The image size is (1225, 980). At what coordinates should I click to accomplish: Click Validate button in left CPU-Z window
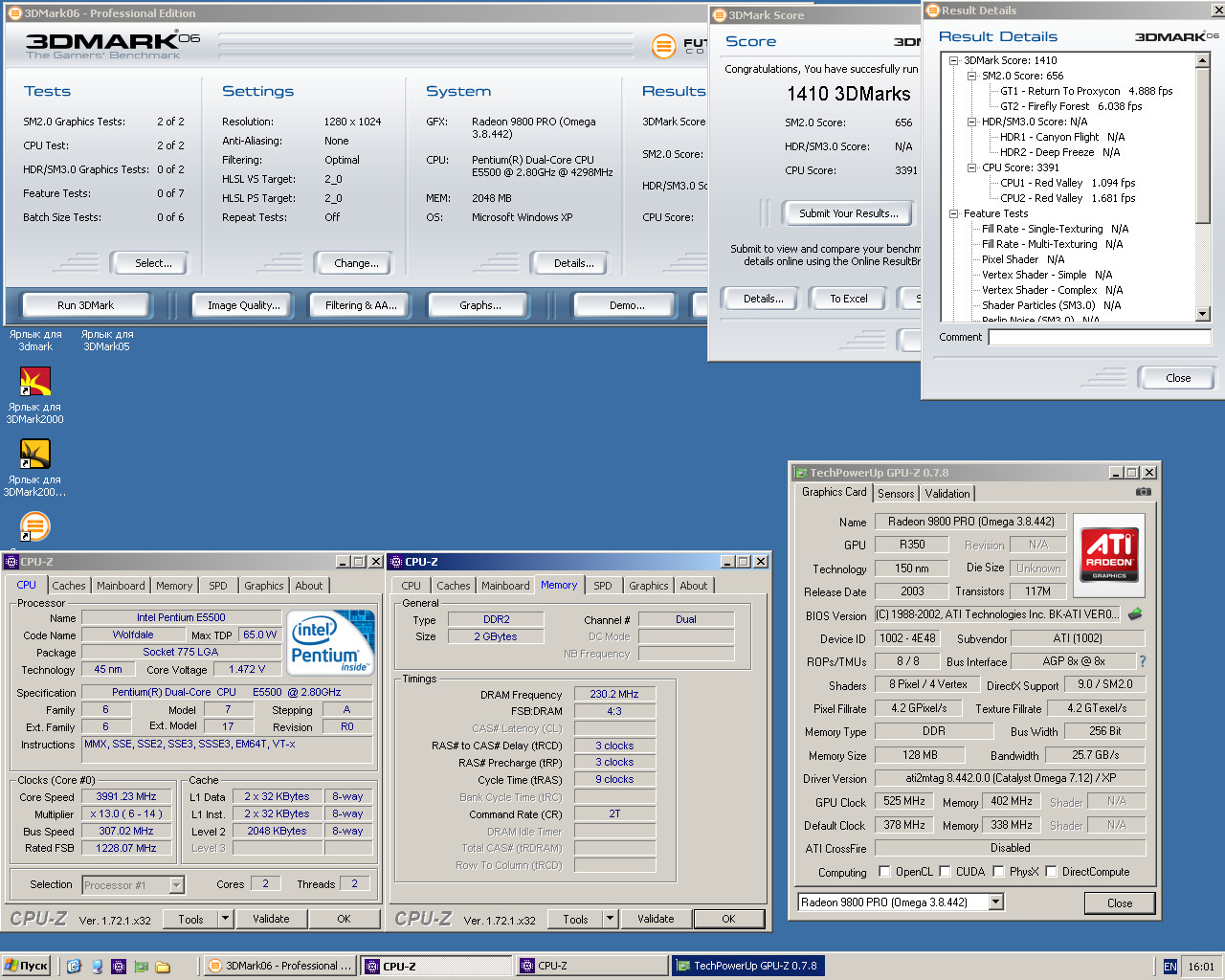pos(271,919)
